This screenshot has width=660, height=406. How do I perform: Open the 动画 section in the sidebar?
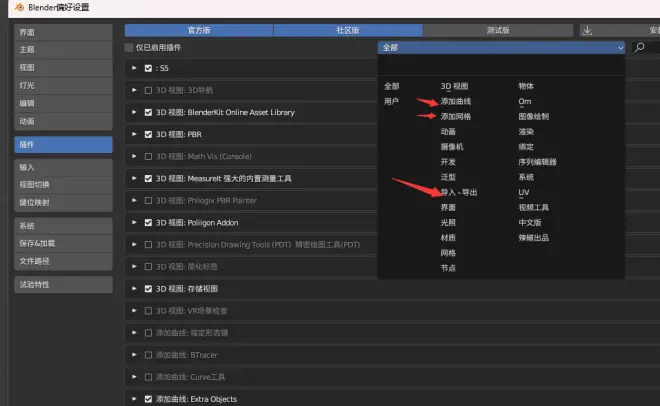64,122
